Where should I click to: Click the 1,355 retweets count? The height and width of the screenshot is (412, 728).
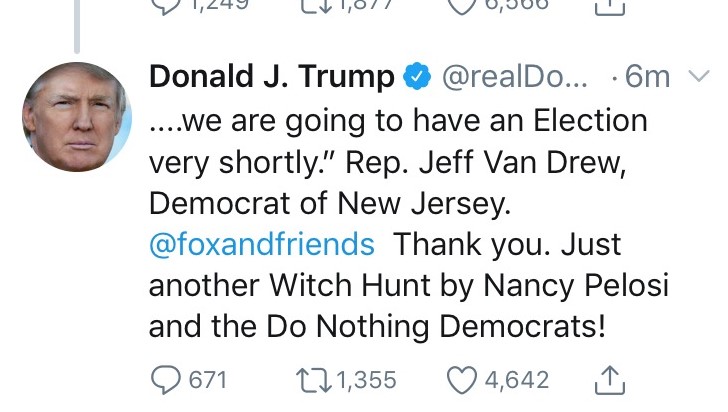pyautogui.click(x=366, y=380)
